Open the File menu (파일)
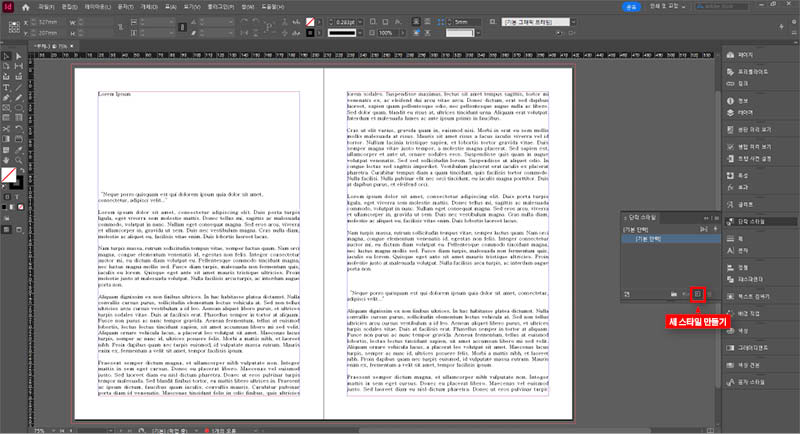The image size is (800, 434). (46, 7)
